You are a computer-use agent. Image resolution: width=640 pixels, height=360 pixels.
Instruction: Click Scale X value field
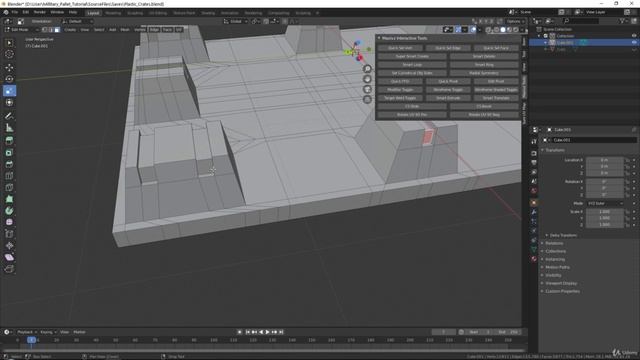tap(604, 212)
